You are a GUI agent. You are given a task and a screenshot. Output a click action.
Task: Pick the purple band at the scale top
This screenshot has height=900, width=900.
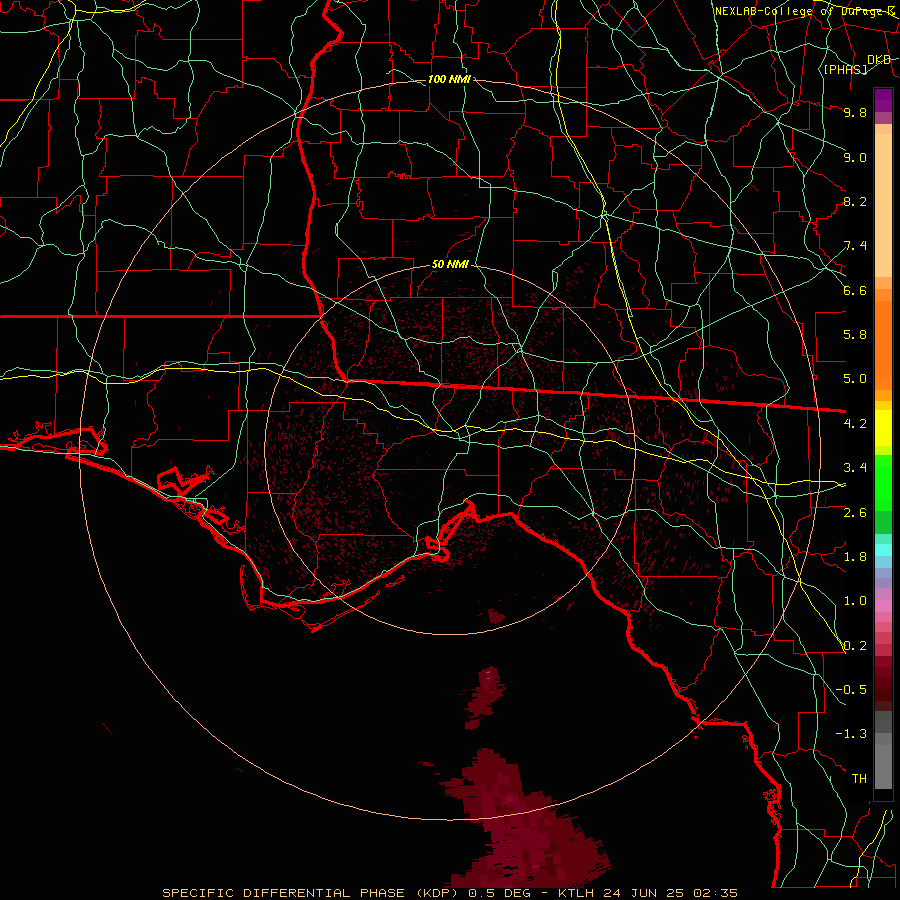coord(883,100)
